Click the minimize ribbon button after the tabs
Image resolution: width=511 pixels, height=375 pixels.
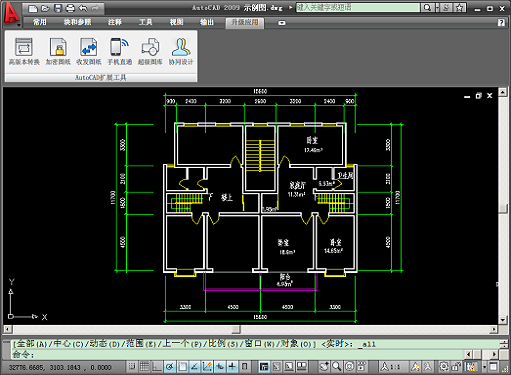click(x=282, y=23)
